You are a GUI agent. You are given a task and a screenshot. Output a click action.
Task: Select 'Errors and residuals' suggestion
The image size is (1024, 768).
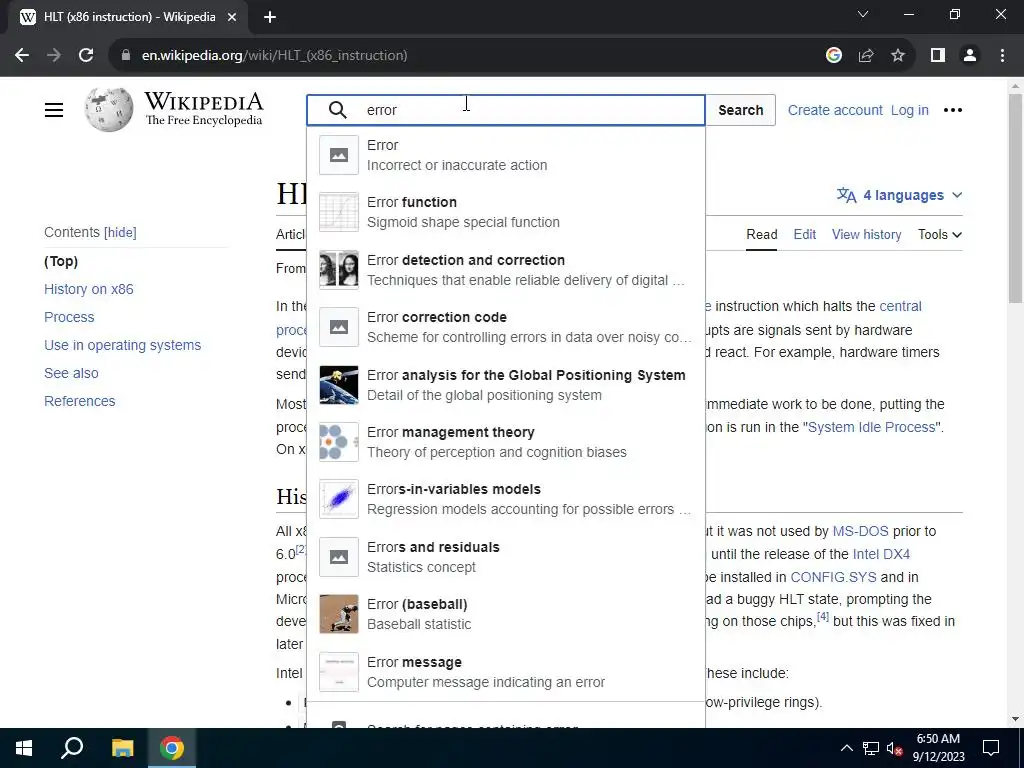pyautogui.click(x=505, y=556)
